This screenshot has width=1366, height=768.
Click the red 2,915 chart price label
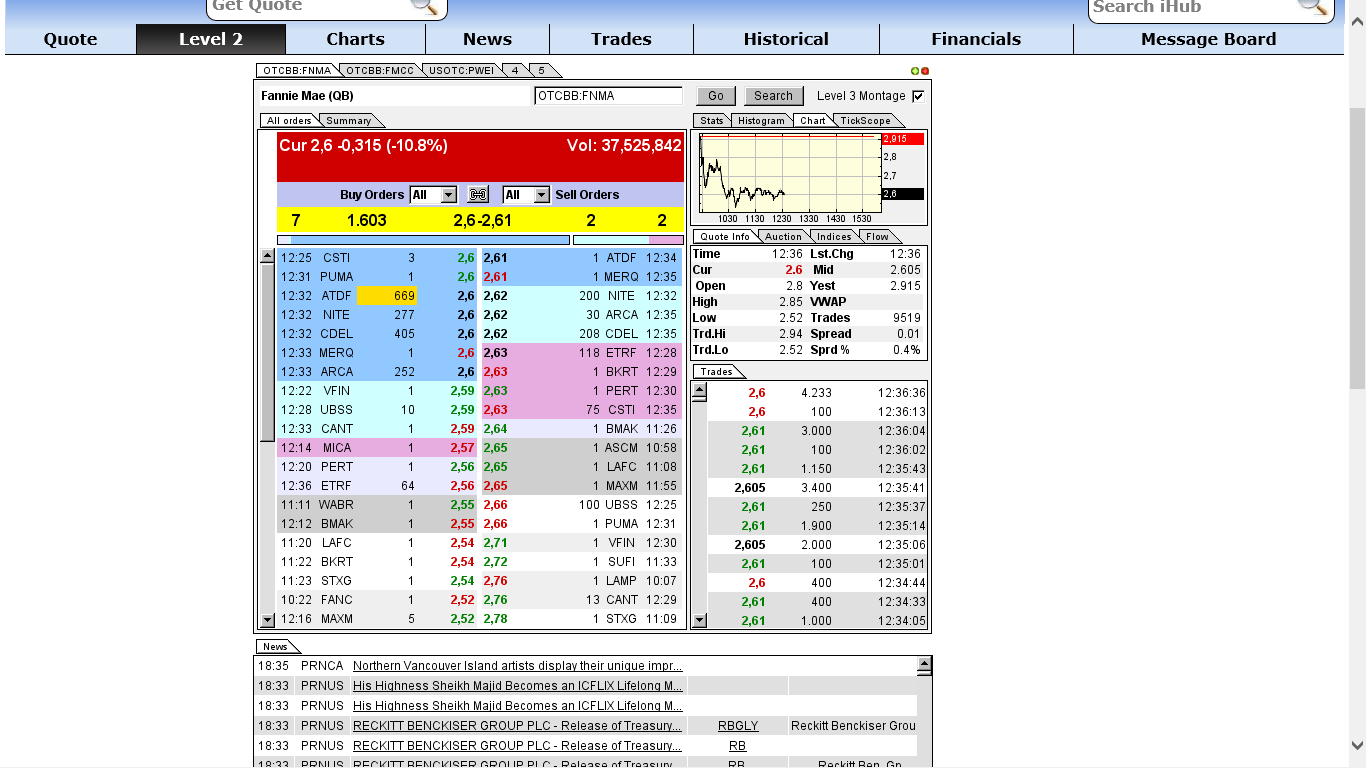click(x=902, y=139)
